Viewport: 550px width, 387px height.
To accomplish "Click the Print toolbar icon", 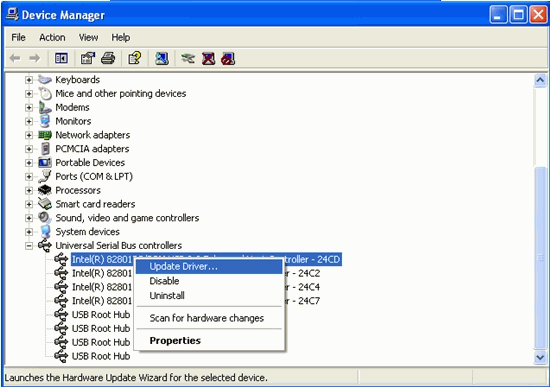I will (x=108, y=58).
